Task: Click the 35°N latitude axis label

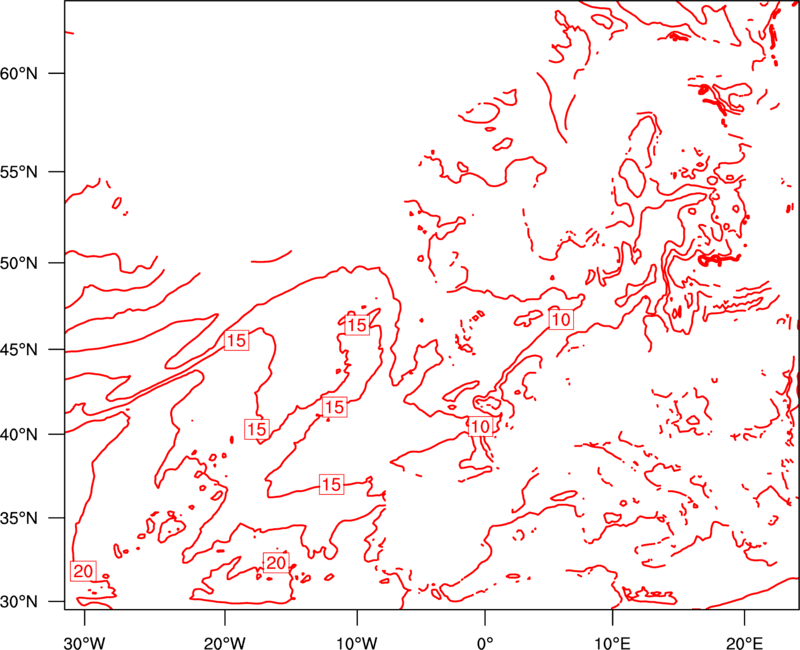Action: pos(18,518)
